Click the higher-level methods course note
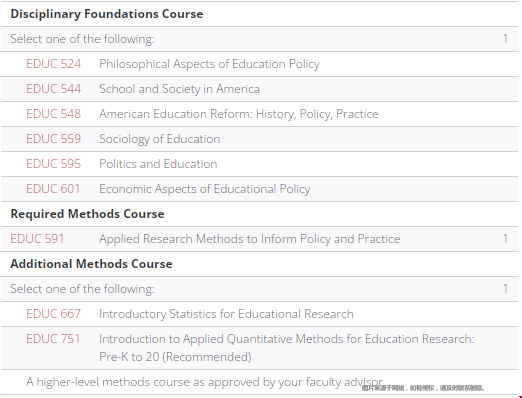The image size is (522, 398). point(204,382)
